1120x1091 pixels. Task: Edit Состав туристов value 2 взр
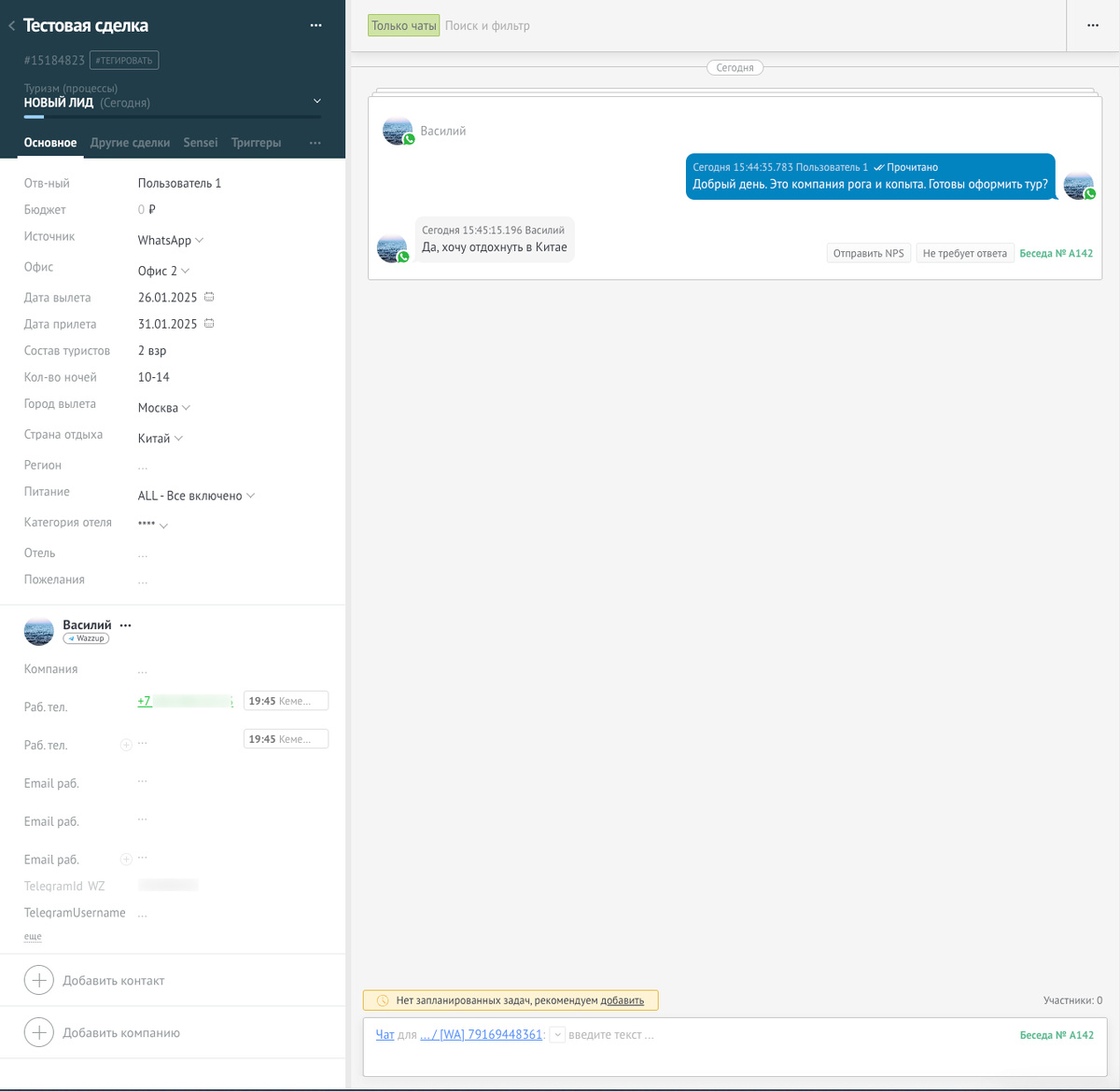pos(152,351)
